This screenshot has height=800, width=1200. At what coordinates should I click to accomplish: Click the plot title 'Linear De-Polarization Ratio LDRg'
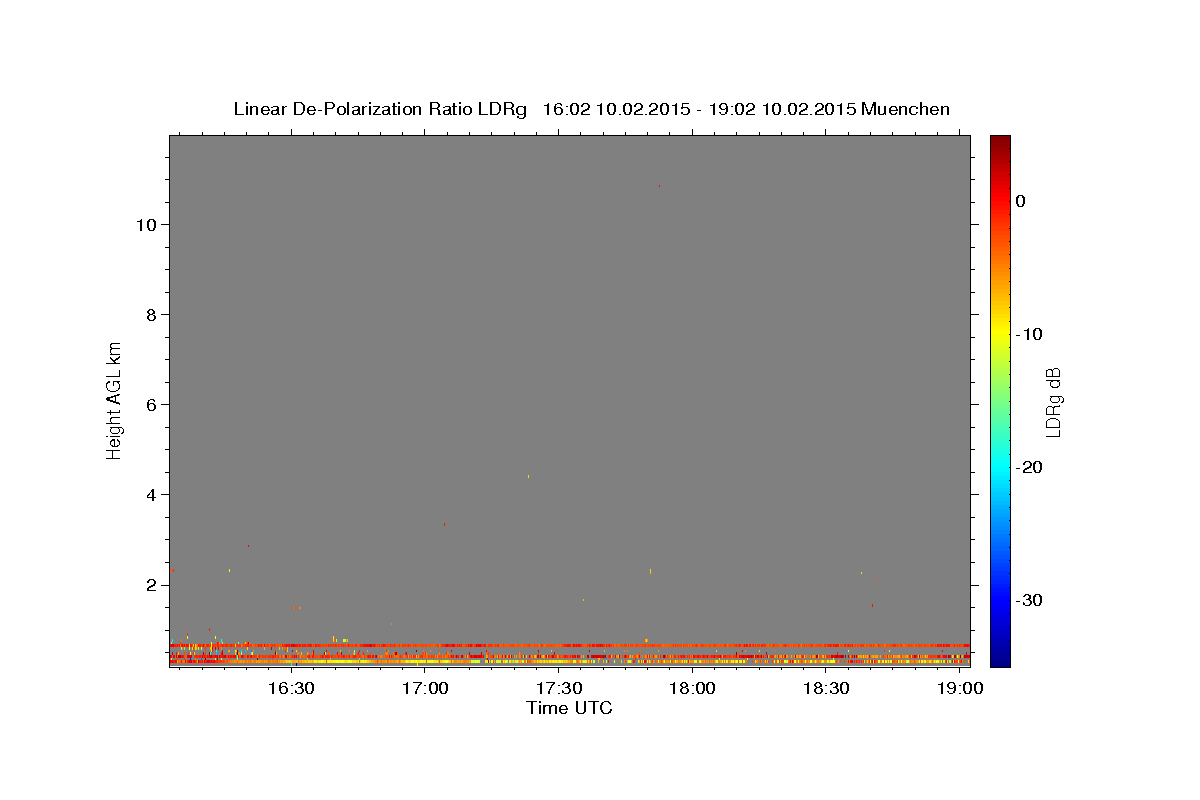pyautogui.click(x=380, y=109)
